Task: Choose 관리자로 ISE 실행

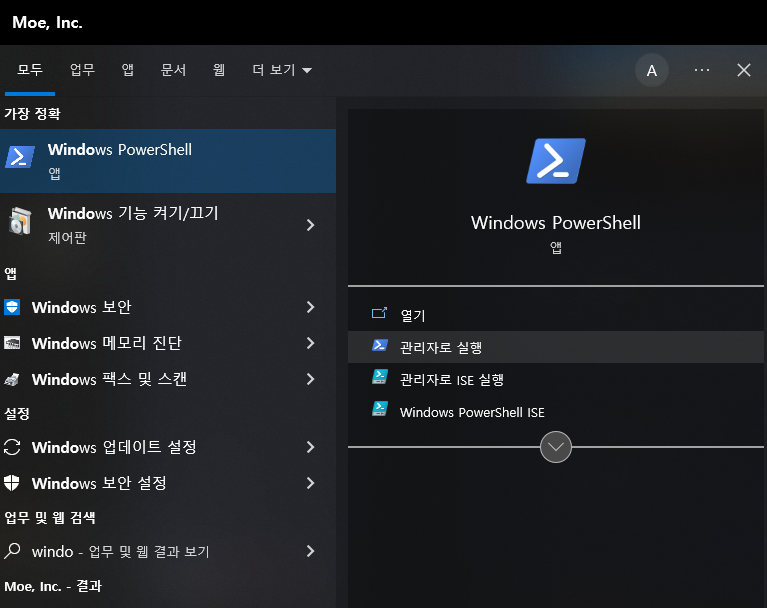Action: pos(556,380)
